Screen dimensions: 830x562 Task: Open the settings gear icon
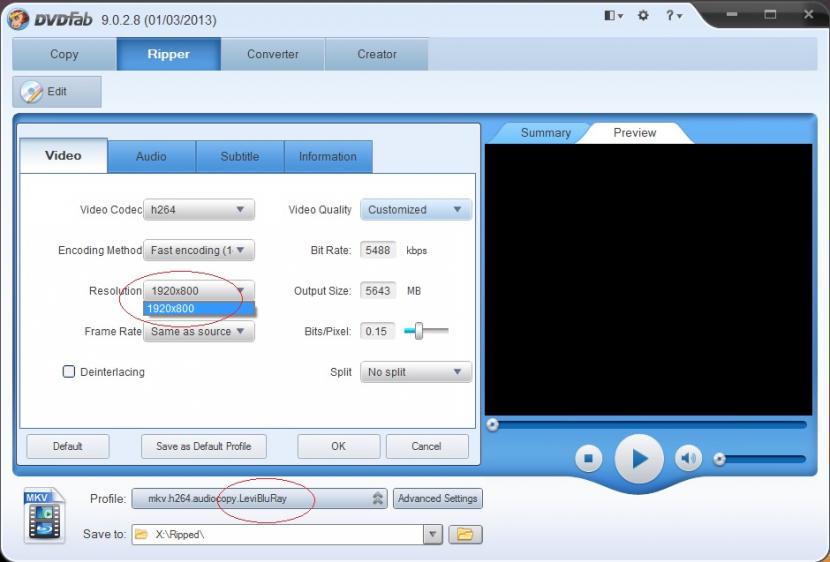(643, 16)
